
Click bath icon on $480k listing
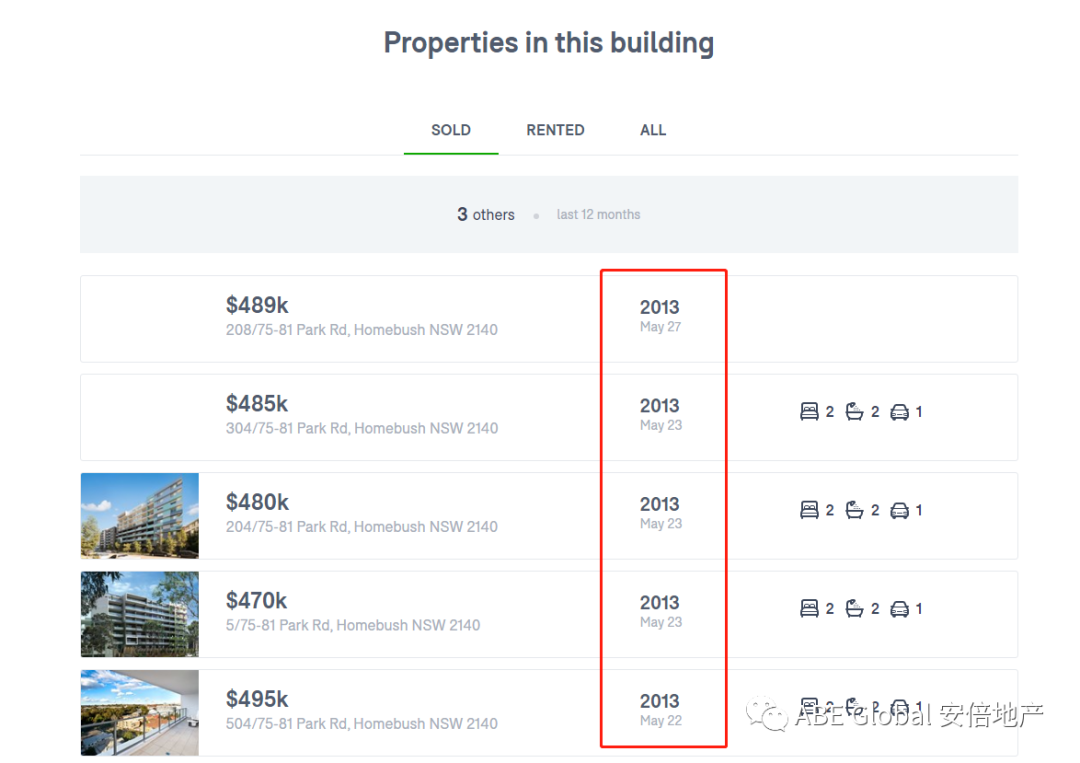pyautogui.click(x=854, y=510)
